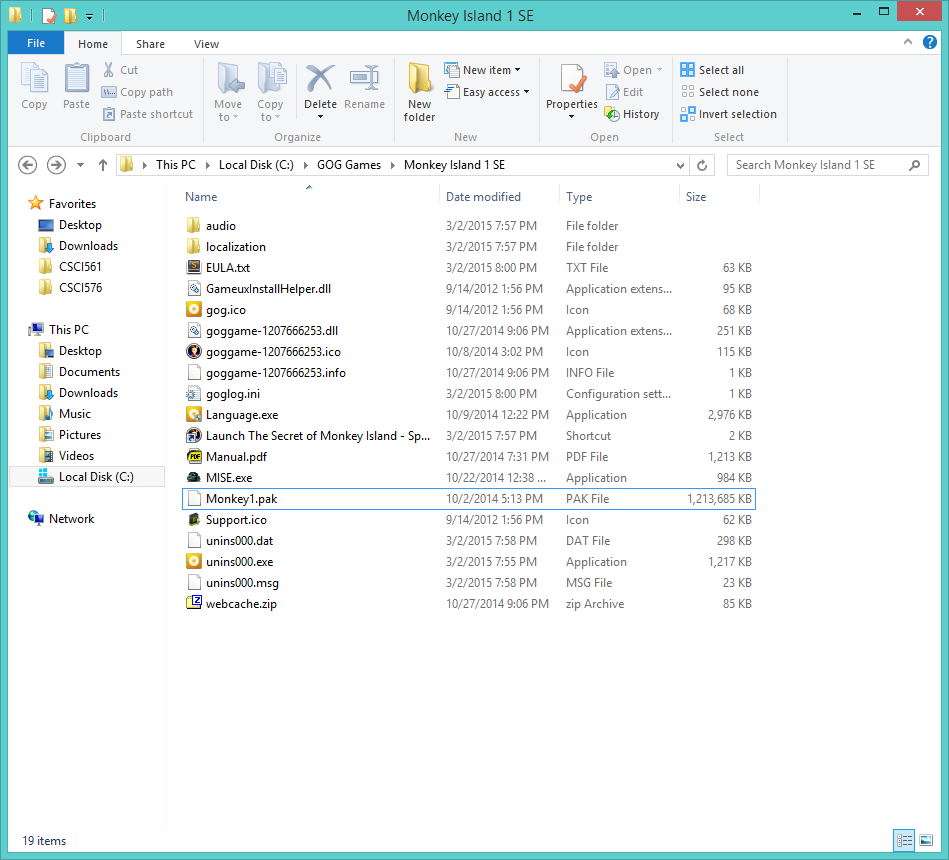Select the webcache.zip archive

[x=468, y=604]
